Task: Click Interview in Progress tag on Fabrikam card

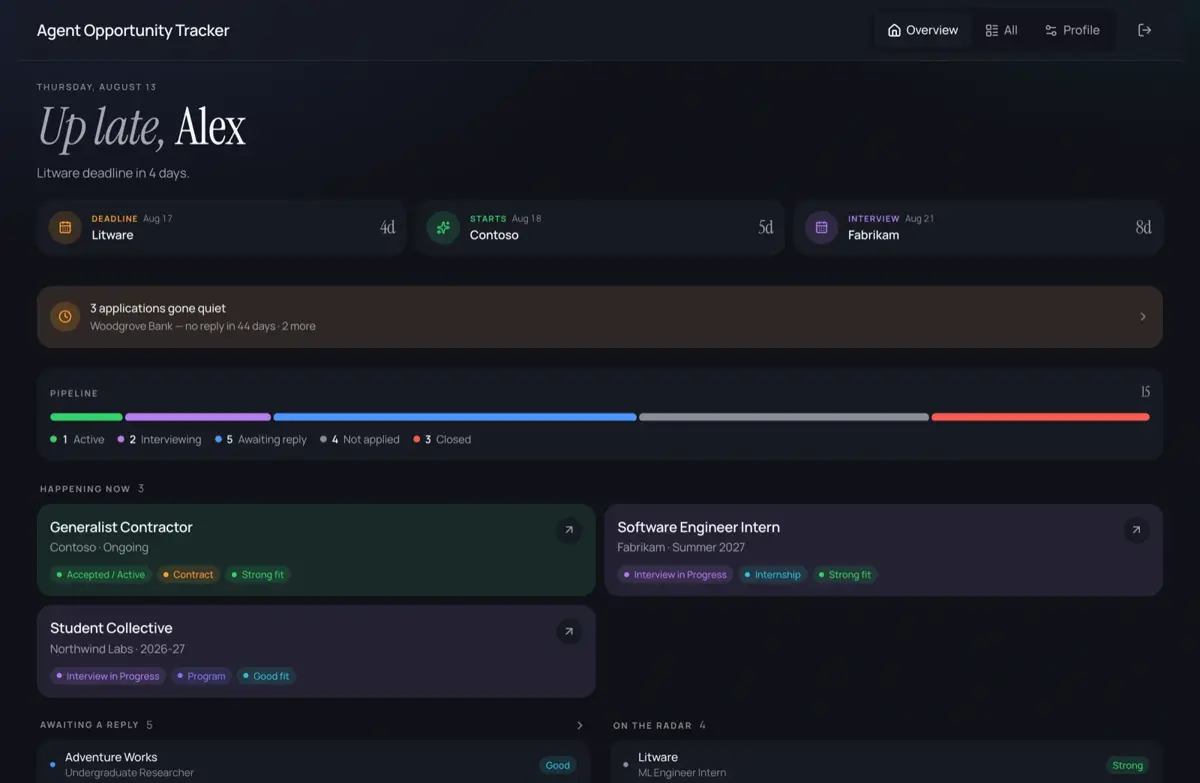Action: [x=675, y=575]
